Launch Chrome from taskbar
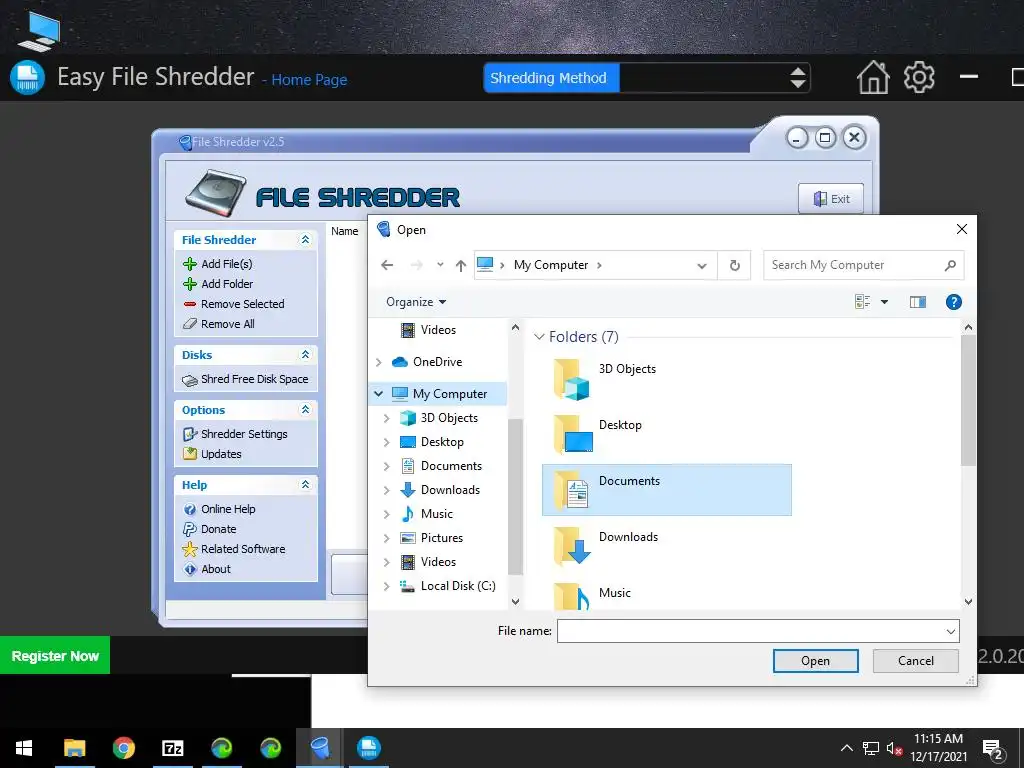Screen dimensions: 1024x768 123,748
